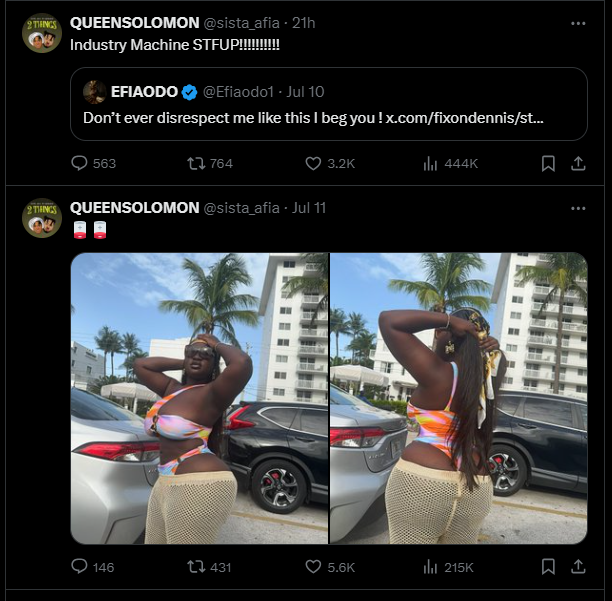Viewport: 612px width, 601px height.
Task: View analytics showing 444K views
Action: [432, 163]
